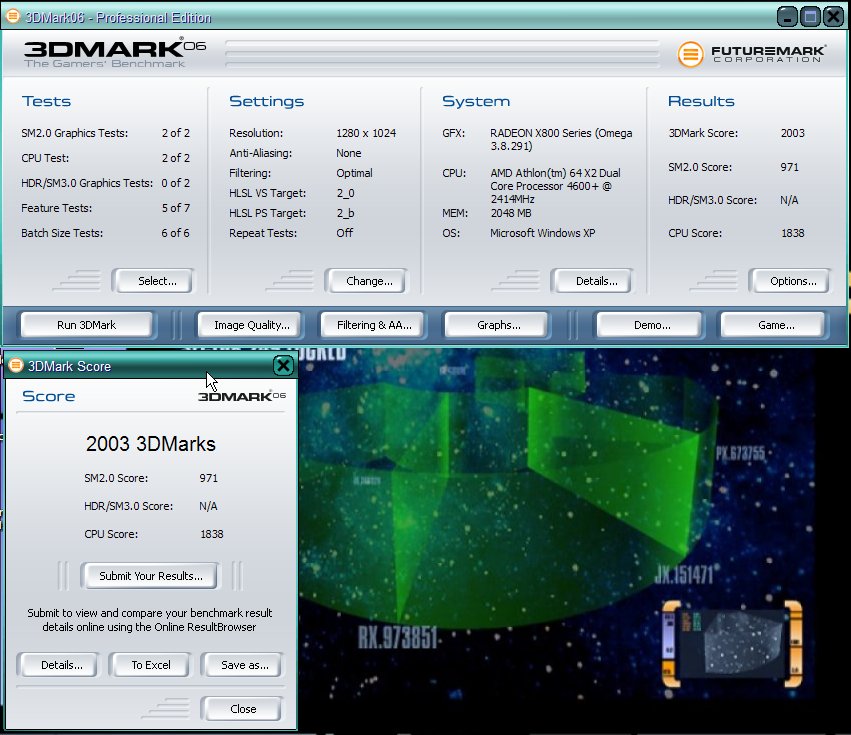Start benchmark with Run 3DMark
Screen dimensions: 851x735
point(87,325)
